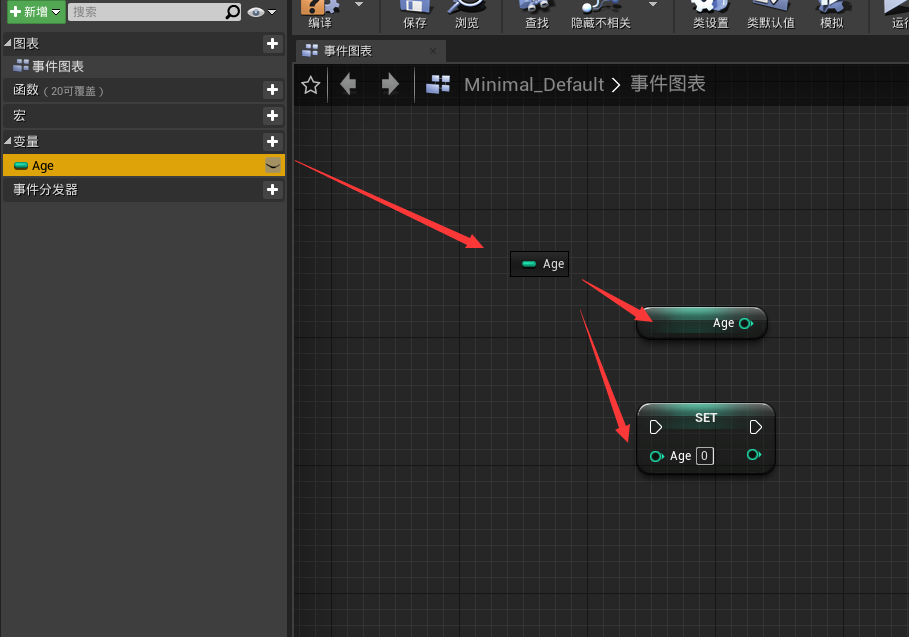
Task: Click the Find (查找) toolbar icon
Action: pos(537,10)
